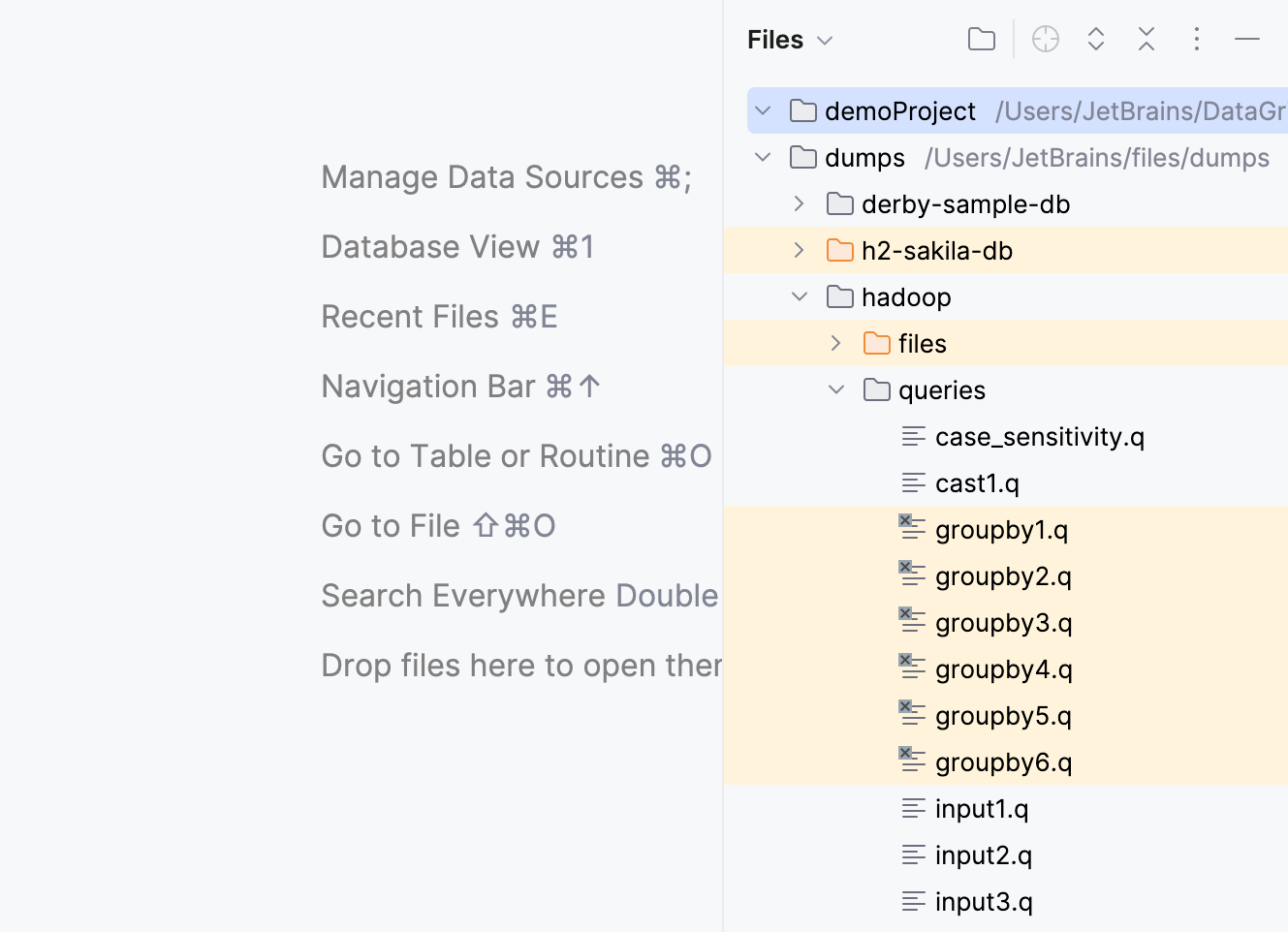This screenshot has width=1288, height=932.
Task: Click the Expand All icon in Files toolbar
Action: pos(1095,39)
